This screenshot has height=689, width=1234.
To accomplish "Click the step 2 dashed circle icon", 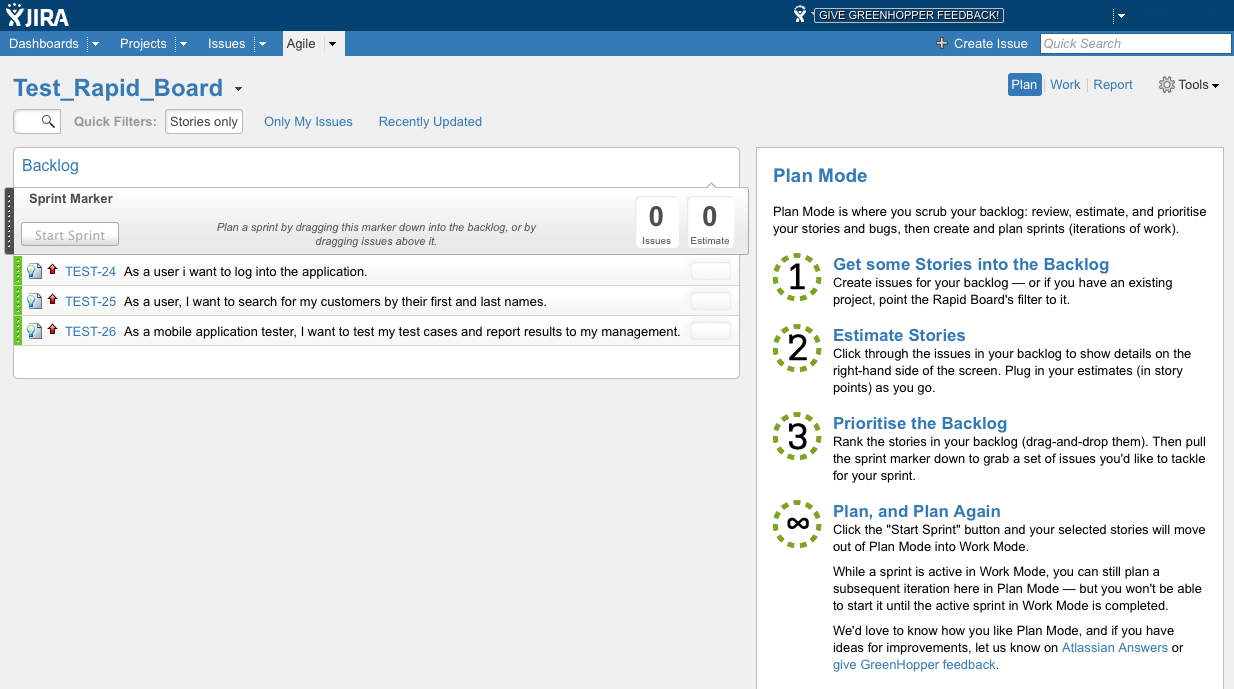I will coord(797,348).
